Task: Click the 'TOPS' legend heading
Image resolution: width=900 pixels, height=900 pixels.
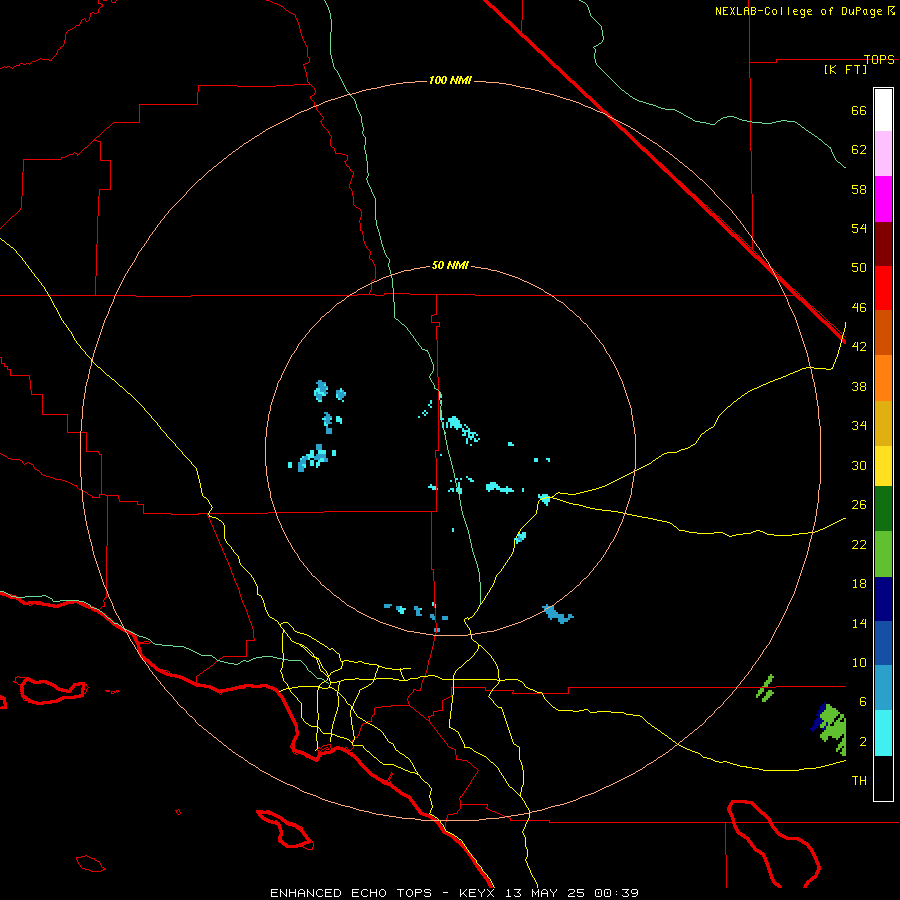Action: click(x=879, y=59)
